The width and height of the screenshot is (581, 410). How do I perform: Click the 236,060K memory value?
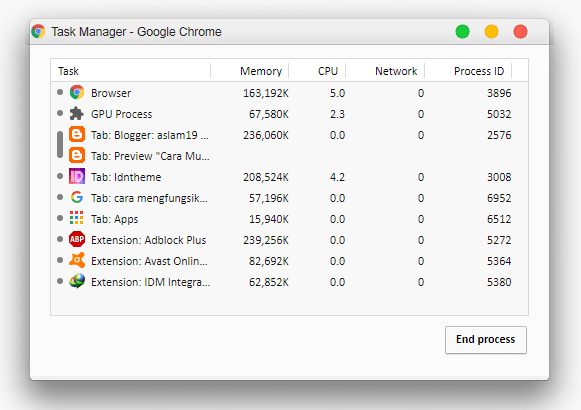(x=266, y=135)
